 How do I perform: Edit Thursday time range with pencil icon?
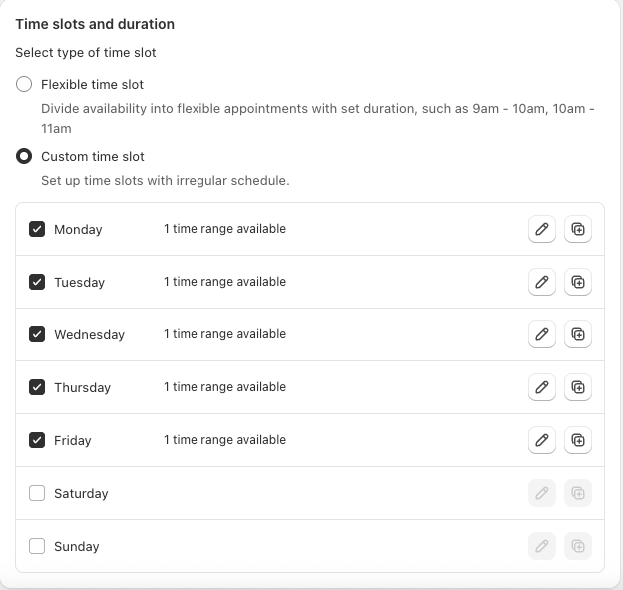click(x=541, y=387)
